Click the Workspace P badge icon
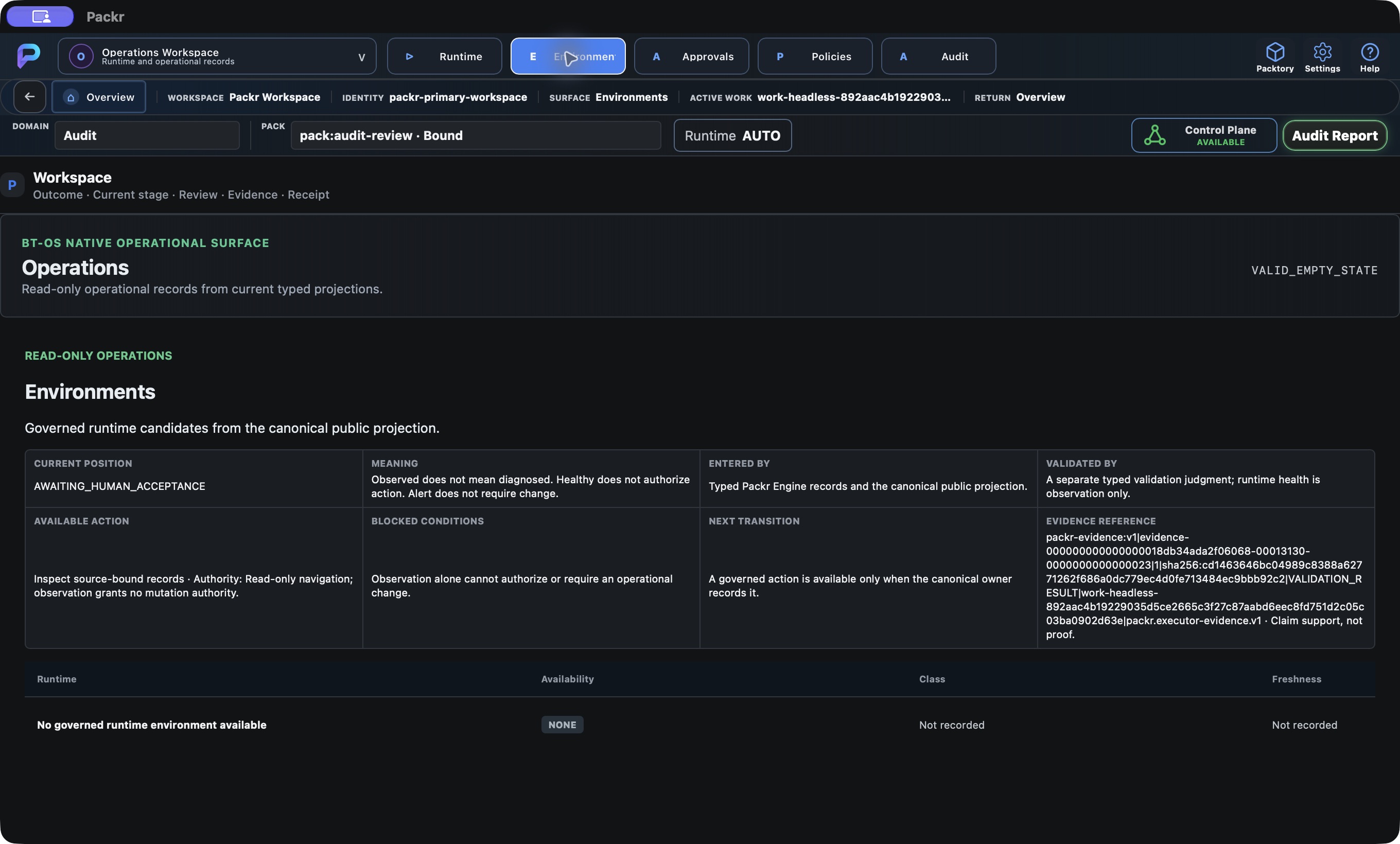This screenshot has width=1400, height=844. 12,185
